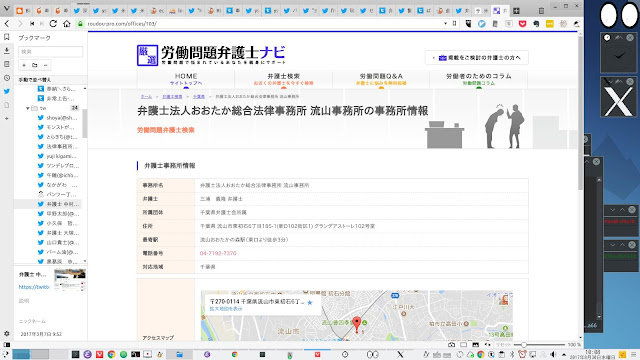This screenshot has height=360, width=640.
Task: Go to the browser home page
Action: click(x=67, y=24)
